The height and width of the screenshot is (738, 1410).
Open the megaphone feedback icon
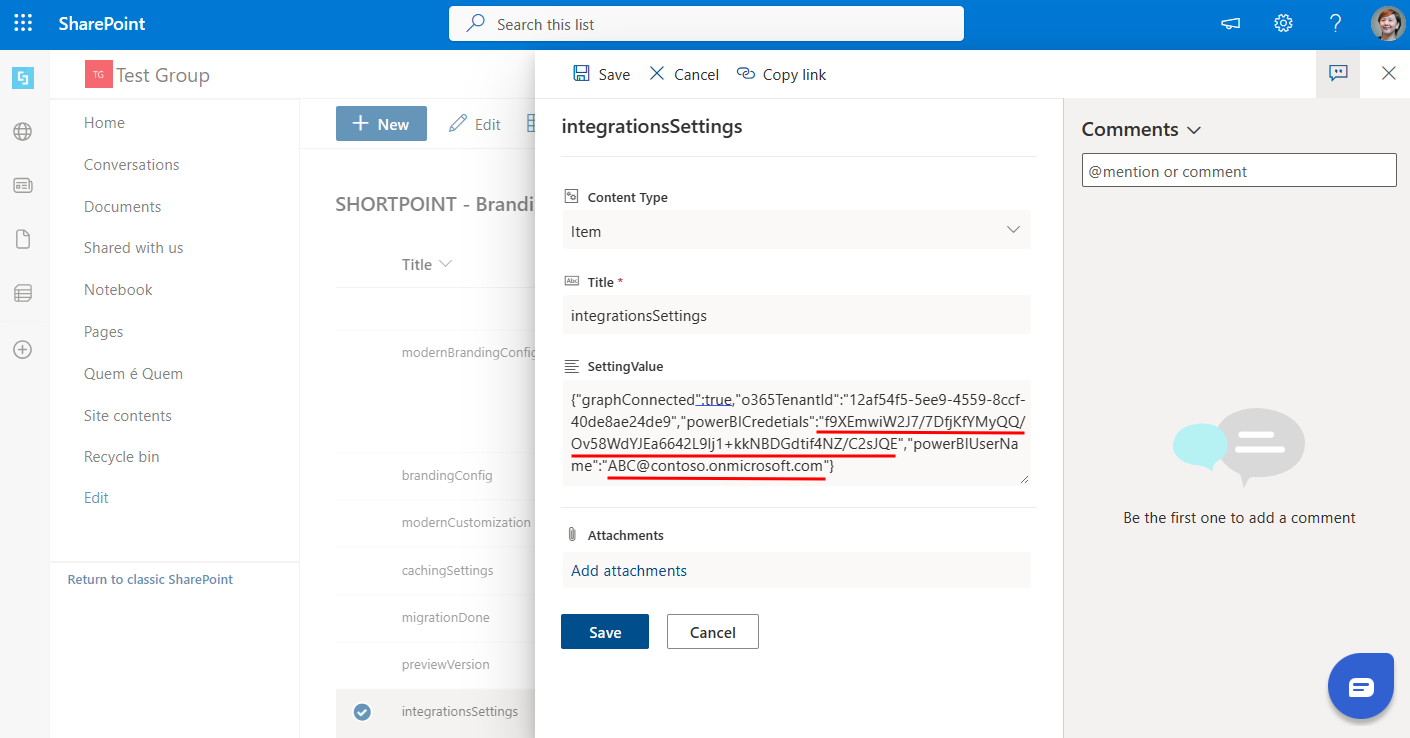point(1231,24)
